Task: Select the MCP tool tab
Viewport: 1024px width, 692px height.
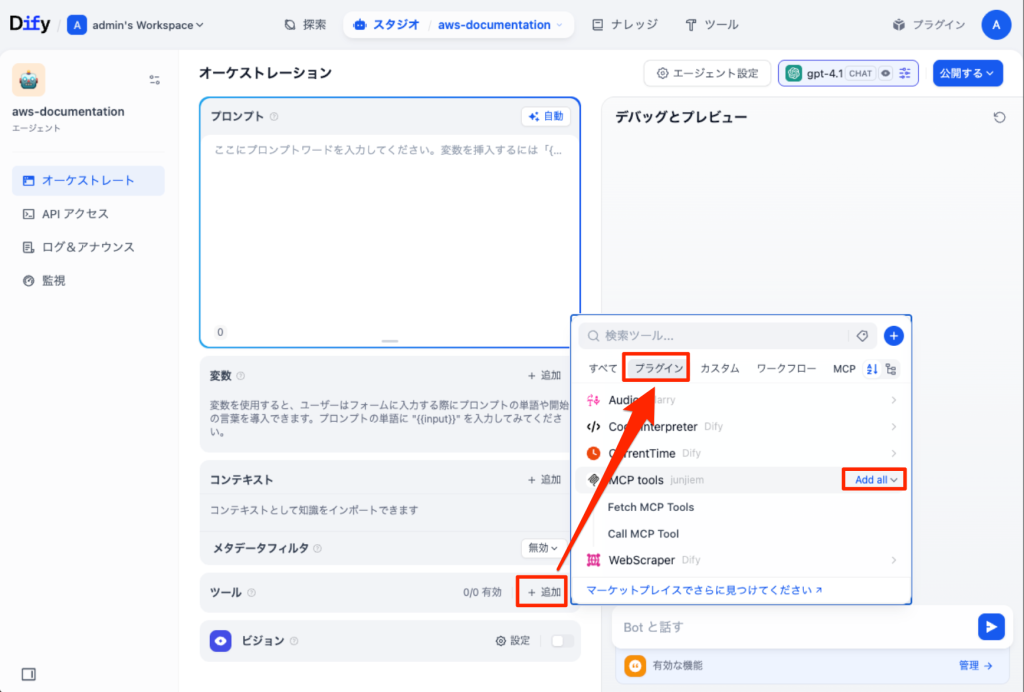Action: [x=844, y=368]
